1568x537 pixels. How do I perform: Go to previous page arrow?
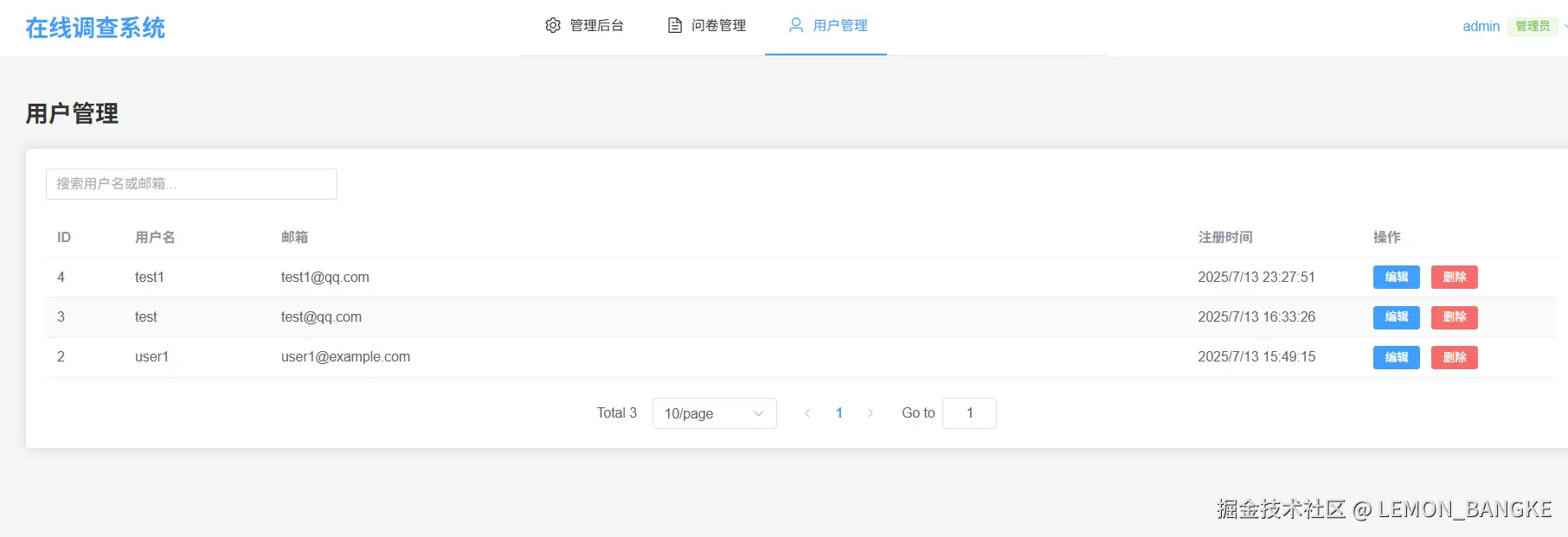807,413
